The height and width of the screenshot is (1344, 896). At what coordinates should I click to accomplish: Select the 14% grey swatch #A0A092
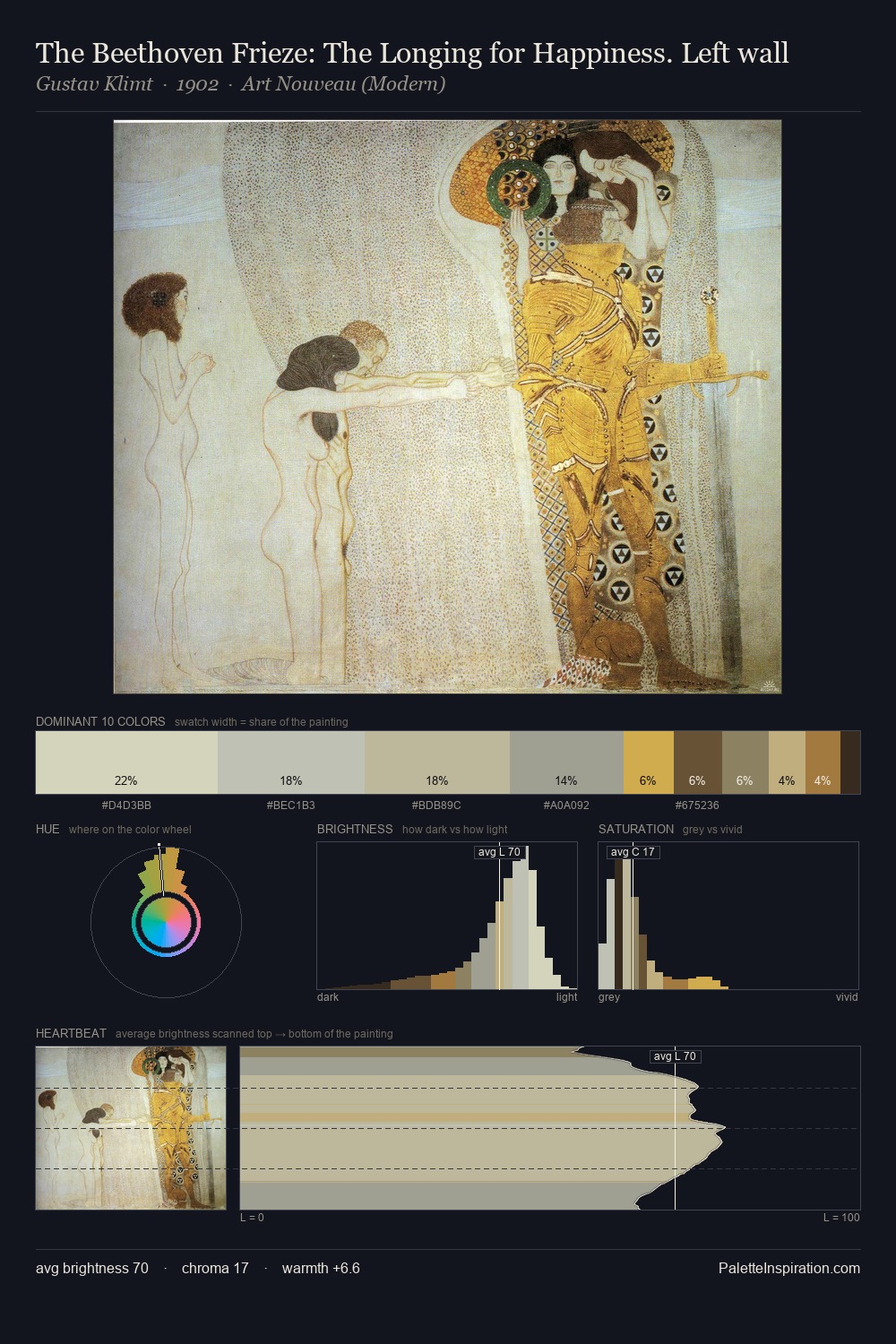(566, 762)
